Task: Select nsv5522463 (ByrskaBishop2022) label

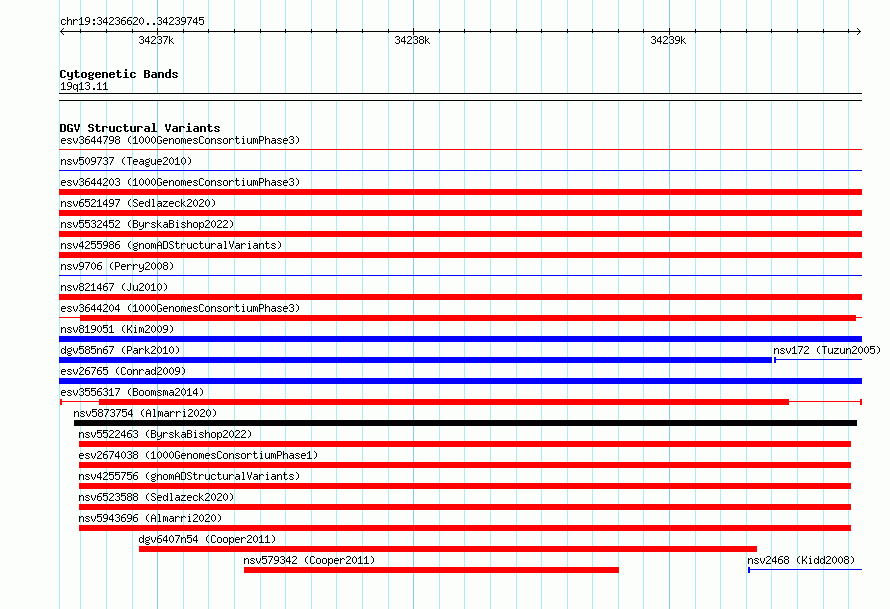Action: (165, 434)
